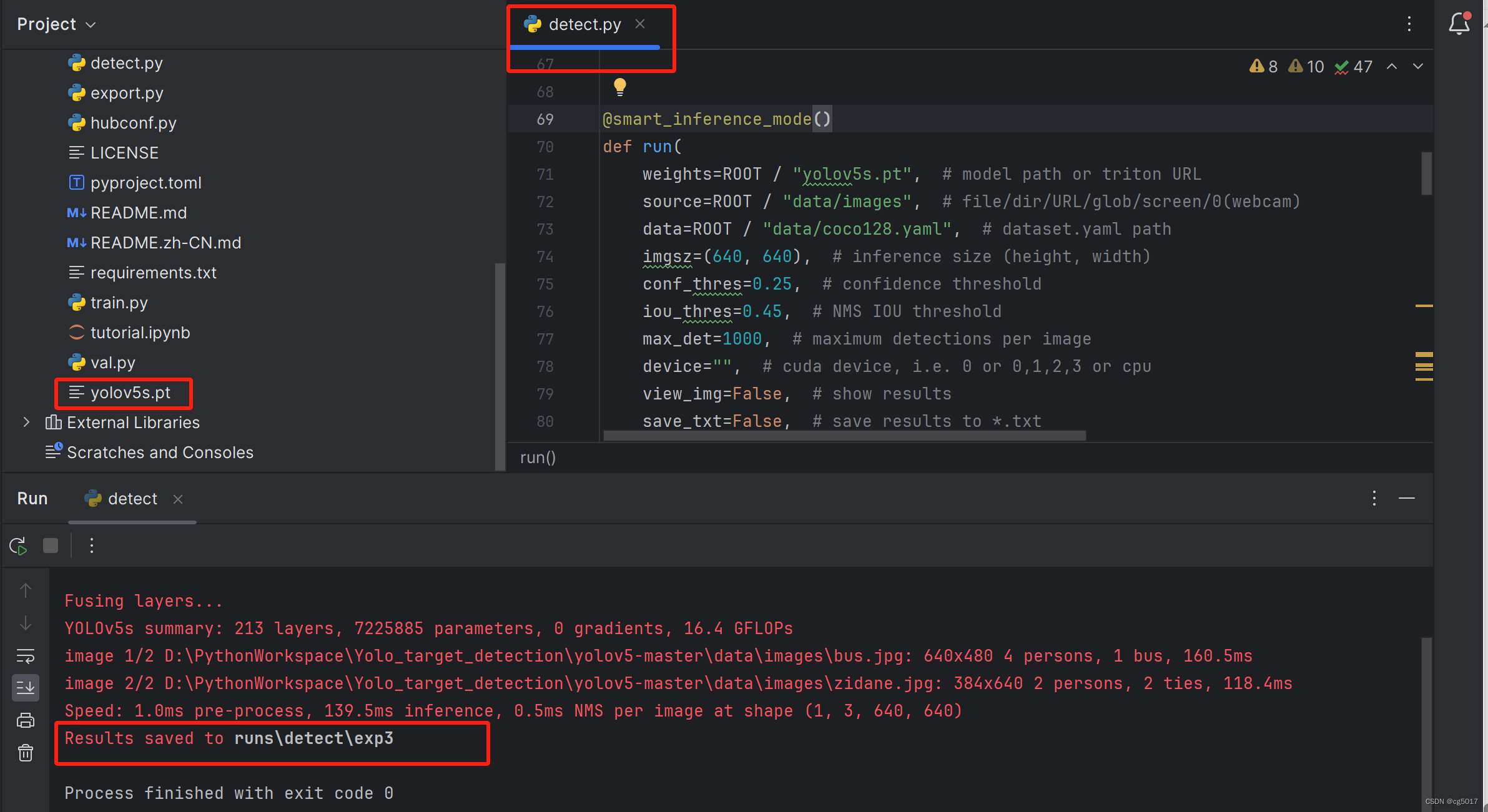Select the detect run tab
Viewport: 1488px width, 812px height.
(132, 499)
